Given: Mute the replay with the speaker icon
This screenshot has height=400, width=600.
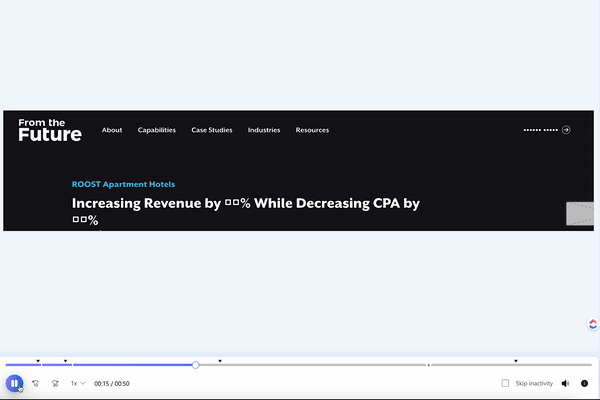Looking at the screenshot, I should pos(566,383).
